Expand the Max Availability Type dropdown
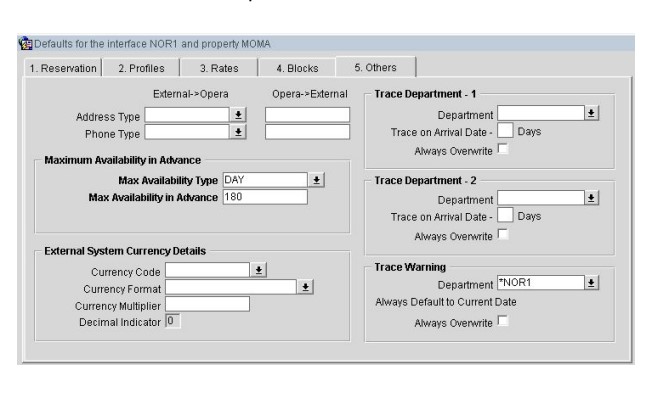 pos(316,180)
